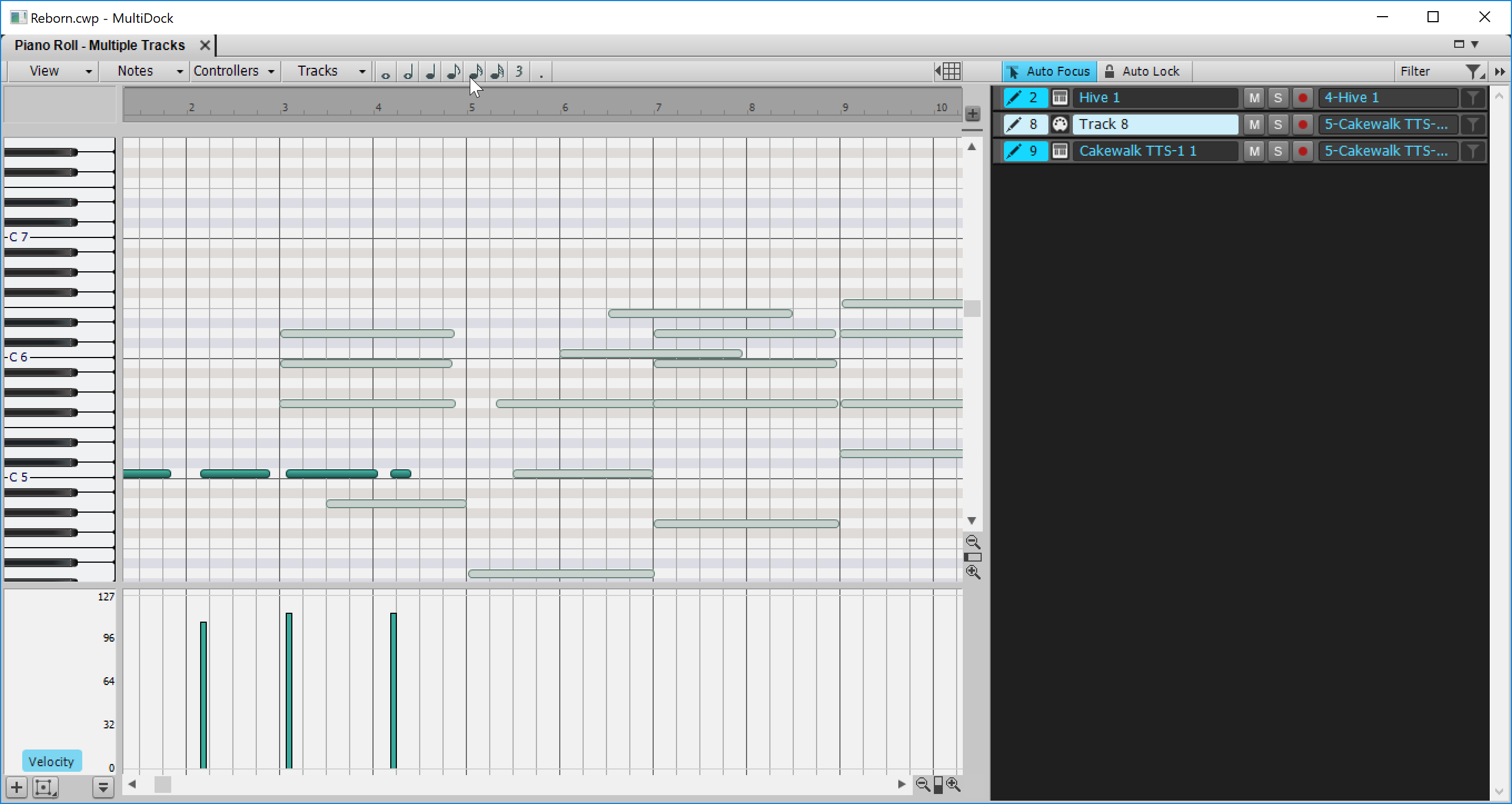The width and height of the screenshot is (1512, 804).
Task: Select the Filter menu option
Action: tap(1417, 71)
